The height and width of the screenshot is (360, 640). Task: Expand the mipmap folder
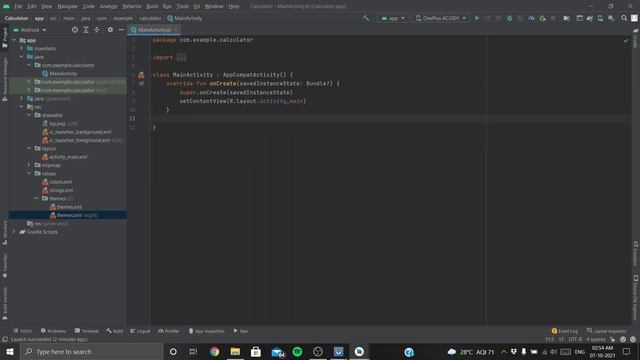[x=29, y=165]
